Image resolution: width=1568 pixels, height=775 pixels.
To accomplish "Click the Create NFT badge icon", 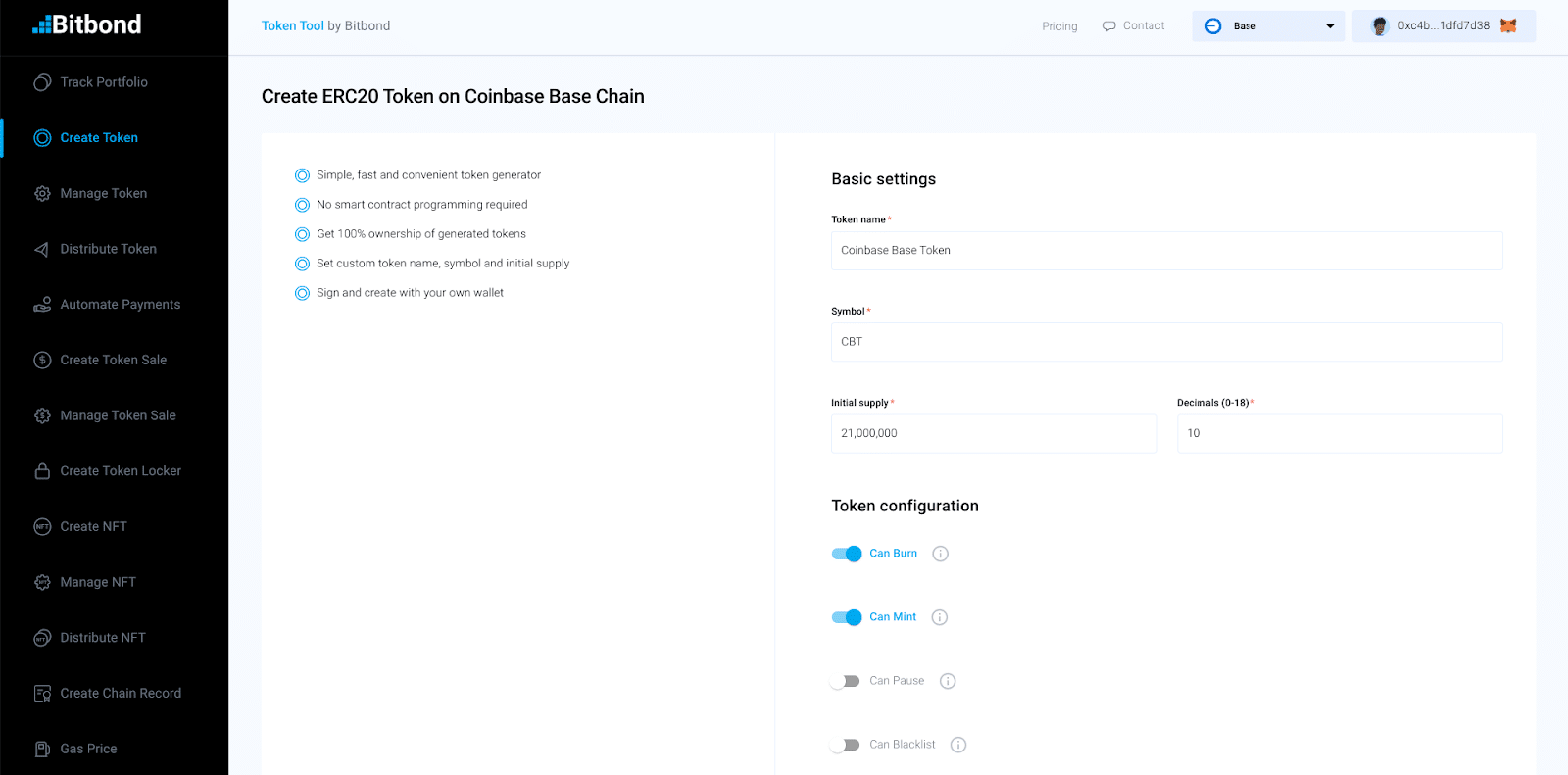I will tap(42, 527).
